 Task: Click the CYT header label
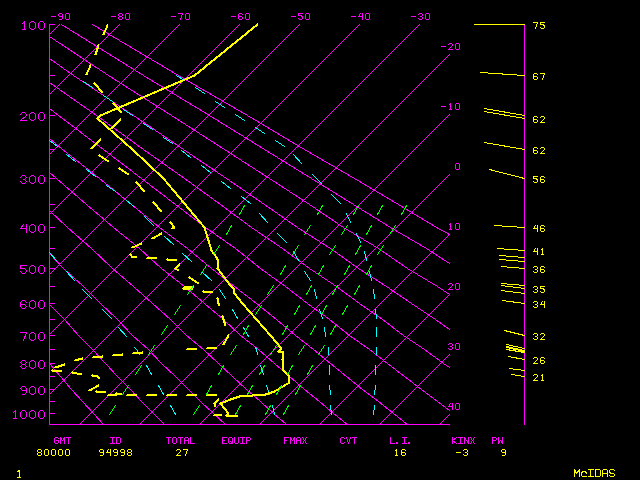click(x=348, y=440)
